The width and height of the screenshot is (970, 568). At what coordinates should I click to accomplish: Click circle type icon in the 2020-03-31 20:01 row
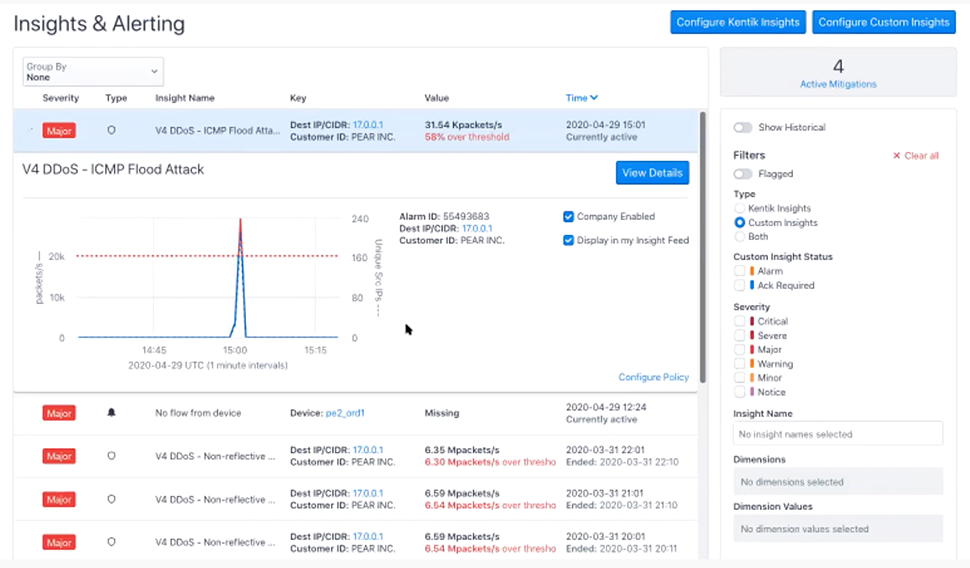(x=111, y=542)
